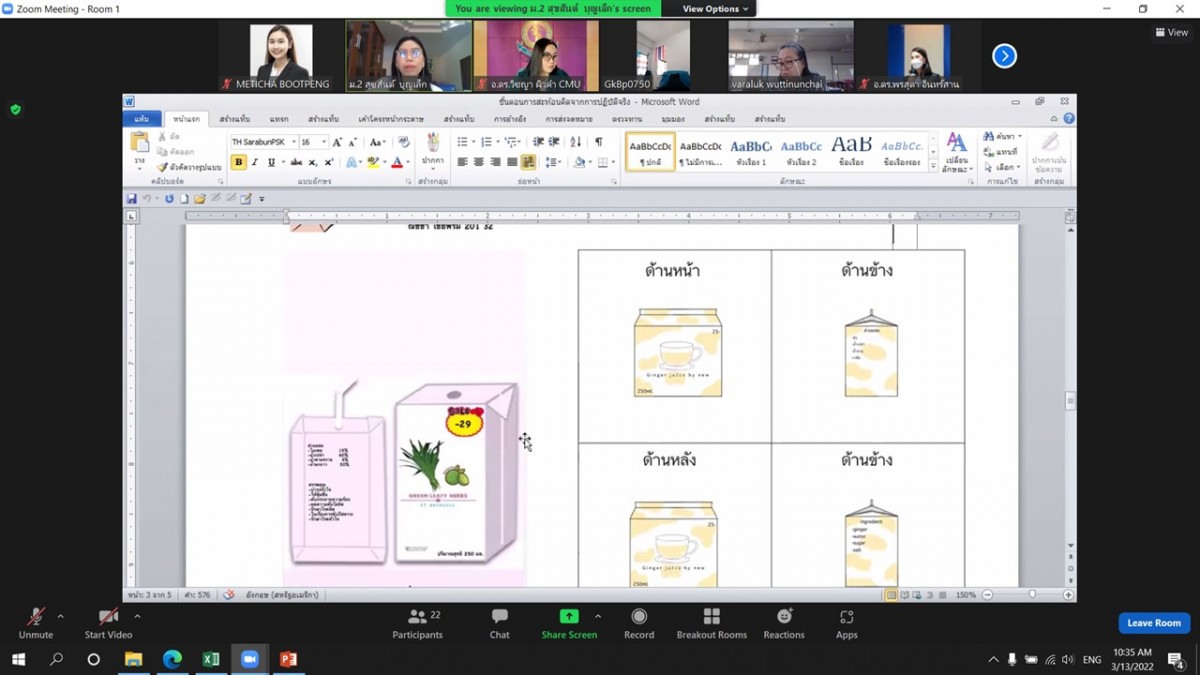
Task: Click the Record meeting icon
Action: coord(639,623)
